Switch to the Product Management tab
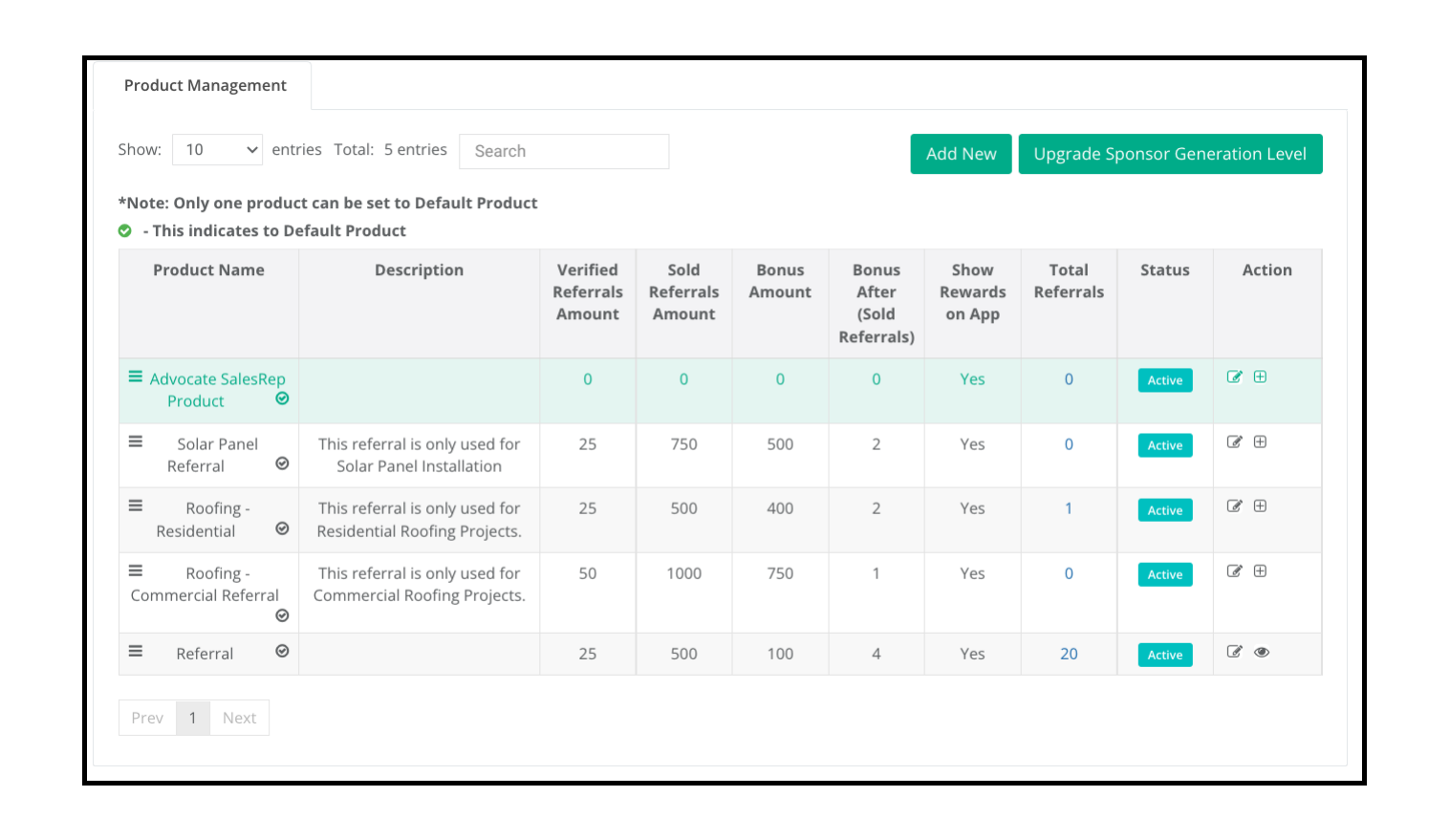This screenshot has width=1450, height=840. (x=205, y=85)
